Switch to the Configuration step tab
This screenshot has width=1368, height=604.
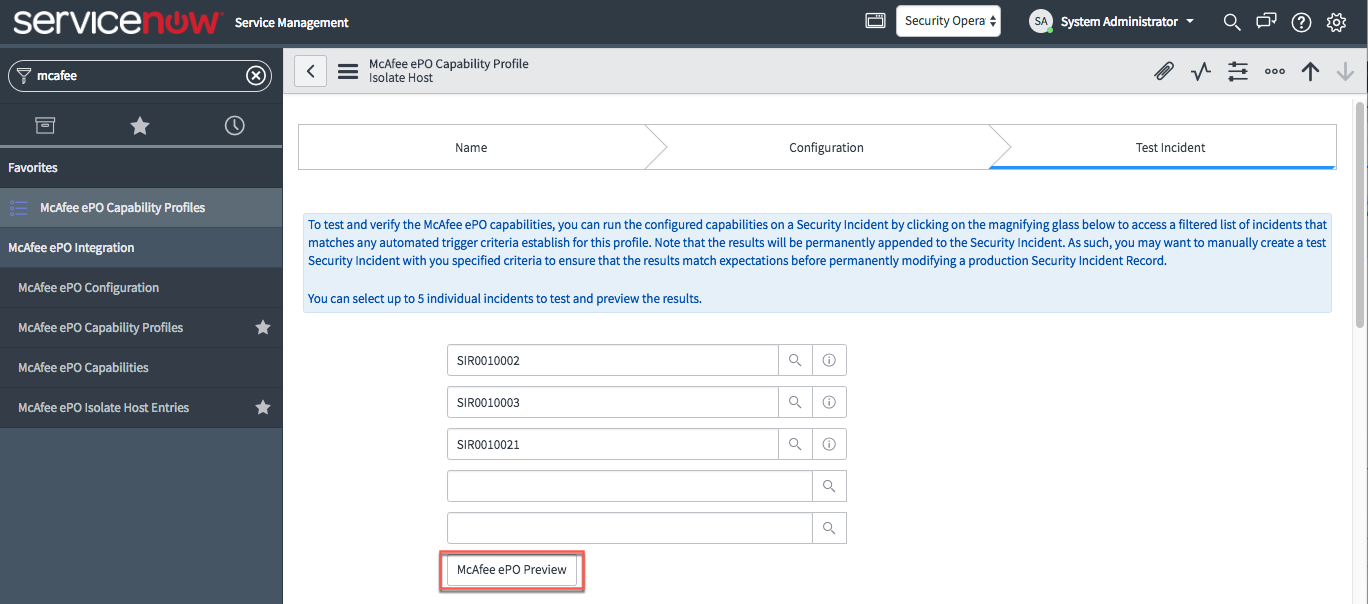click(x=826, y=147)
